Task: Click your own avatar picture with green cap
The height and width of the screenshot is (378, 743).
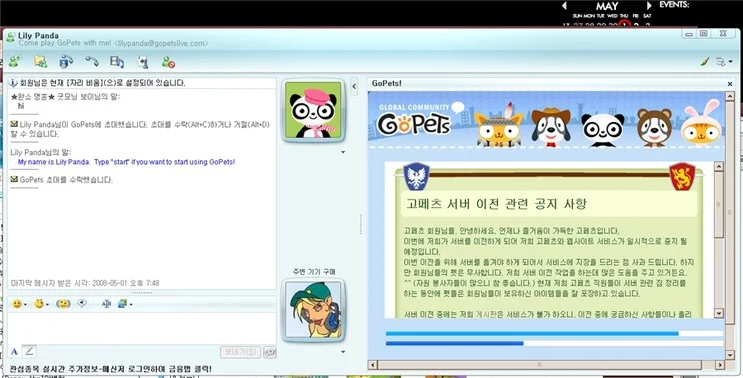Action: (x=313, y=310)
